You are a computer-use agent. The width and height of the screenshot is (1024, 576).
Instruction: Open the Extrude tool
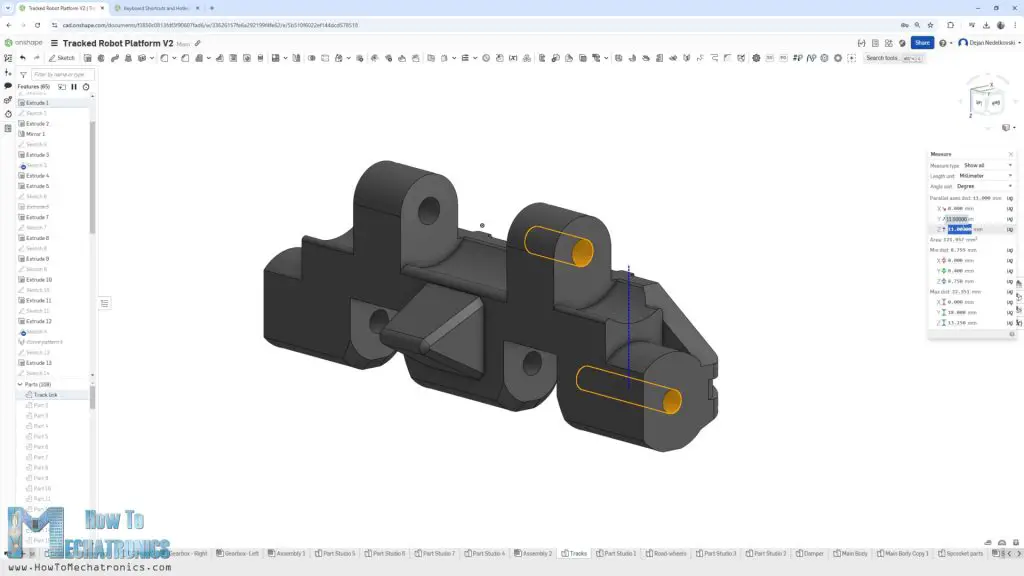point(87,58)
